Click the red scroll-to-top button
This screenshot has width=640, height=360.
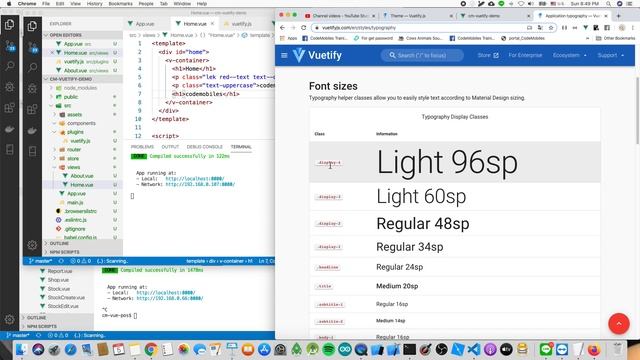(619, 324)
